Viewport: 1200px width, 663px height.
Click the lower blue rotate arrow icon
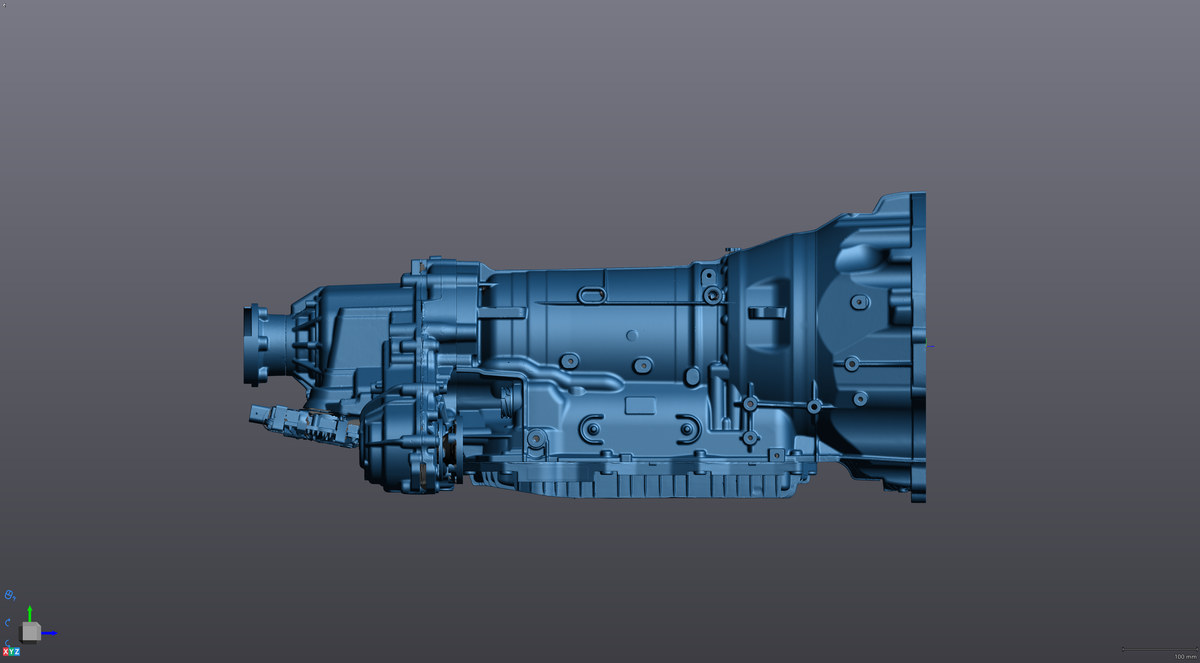[x=7, y=642]
